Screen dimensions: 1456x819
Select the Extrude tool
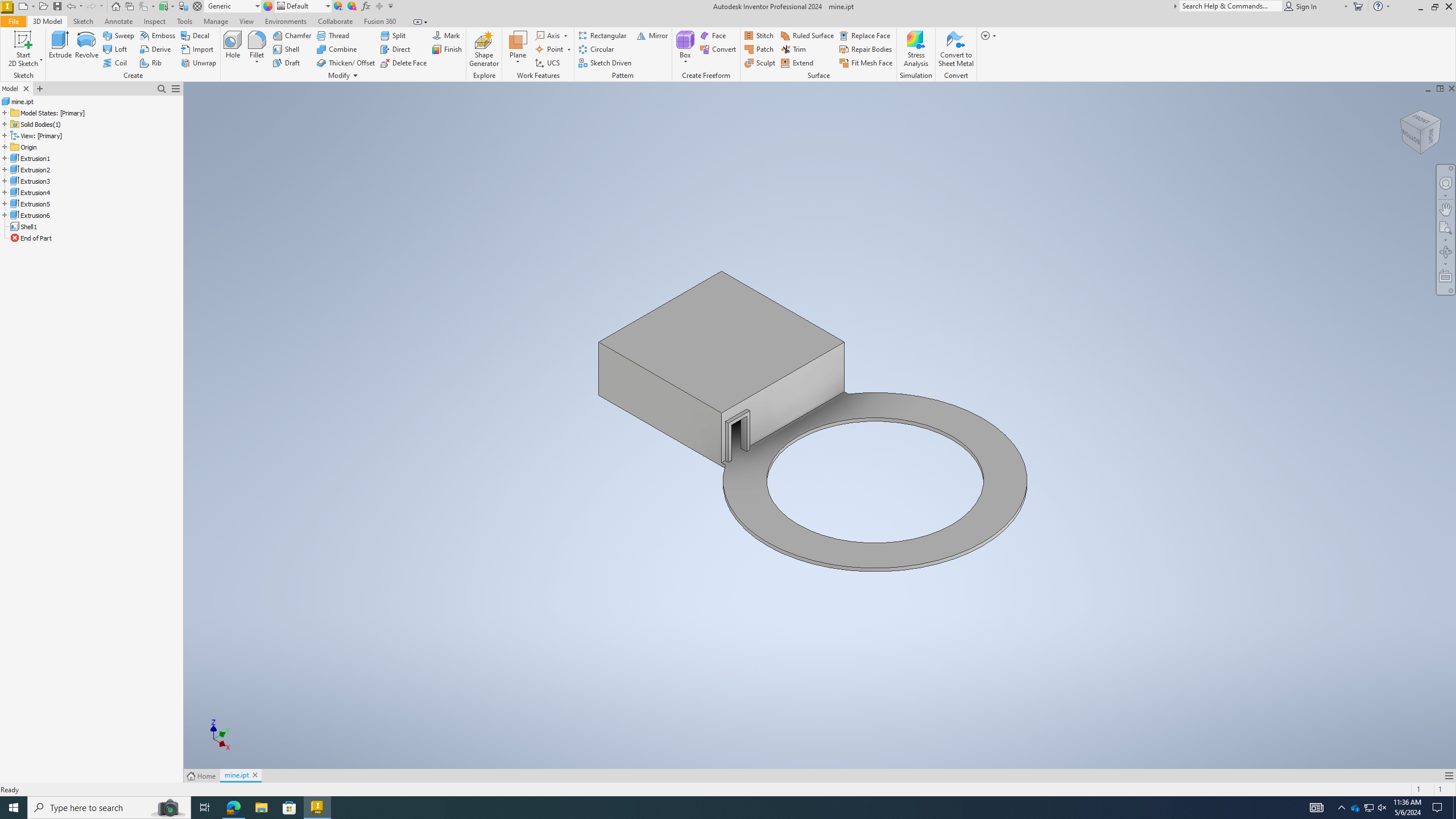(60, 45)
